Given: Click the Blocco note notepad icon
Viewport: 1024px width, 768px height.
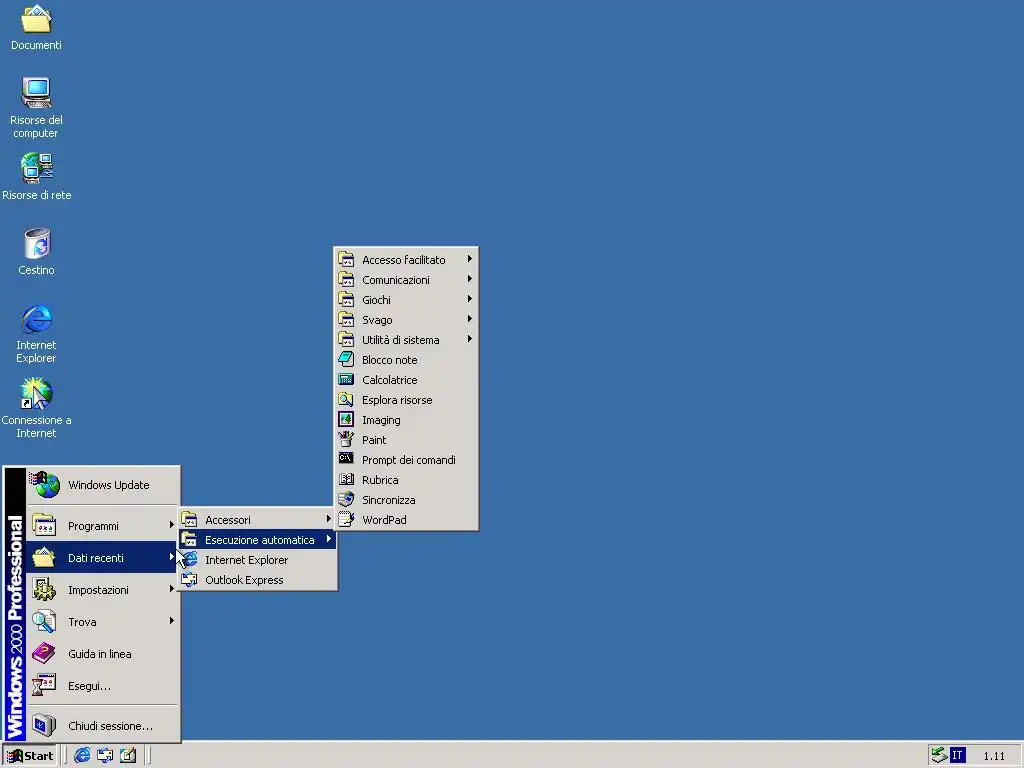Looking at the screenshot, I should pyautogui.click(x=346, y=359).
